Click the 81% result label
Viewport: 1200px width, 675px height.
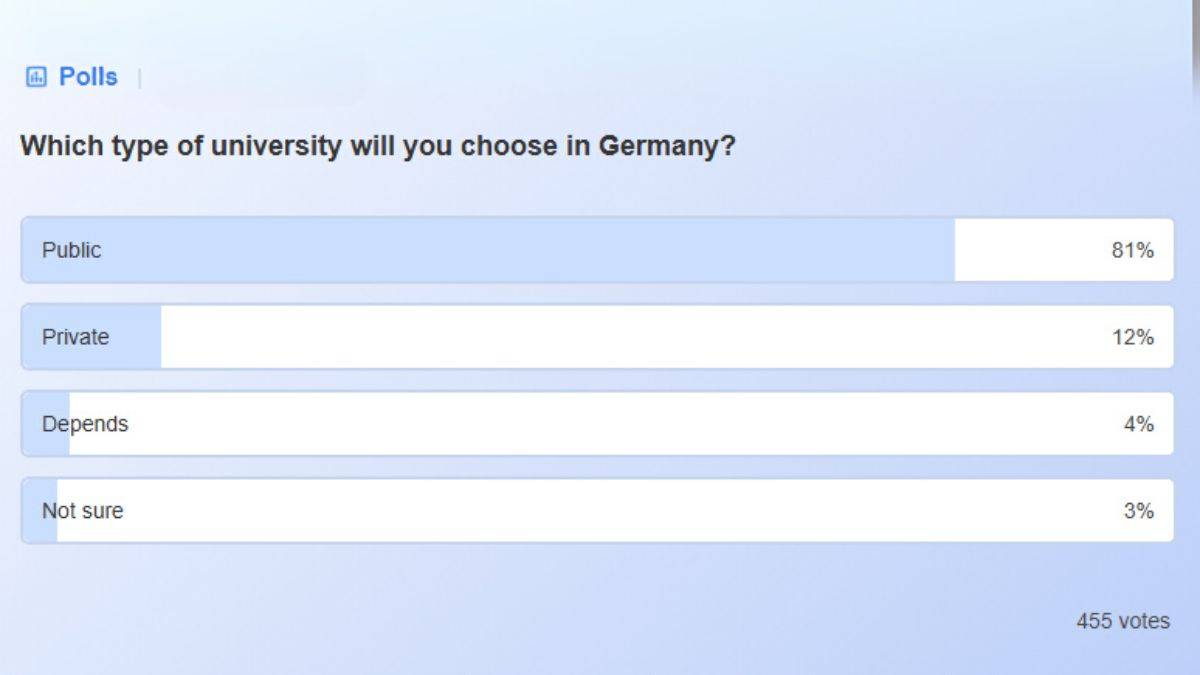click(x=1133, y=250)
